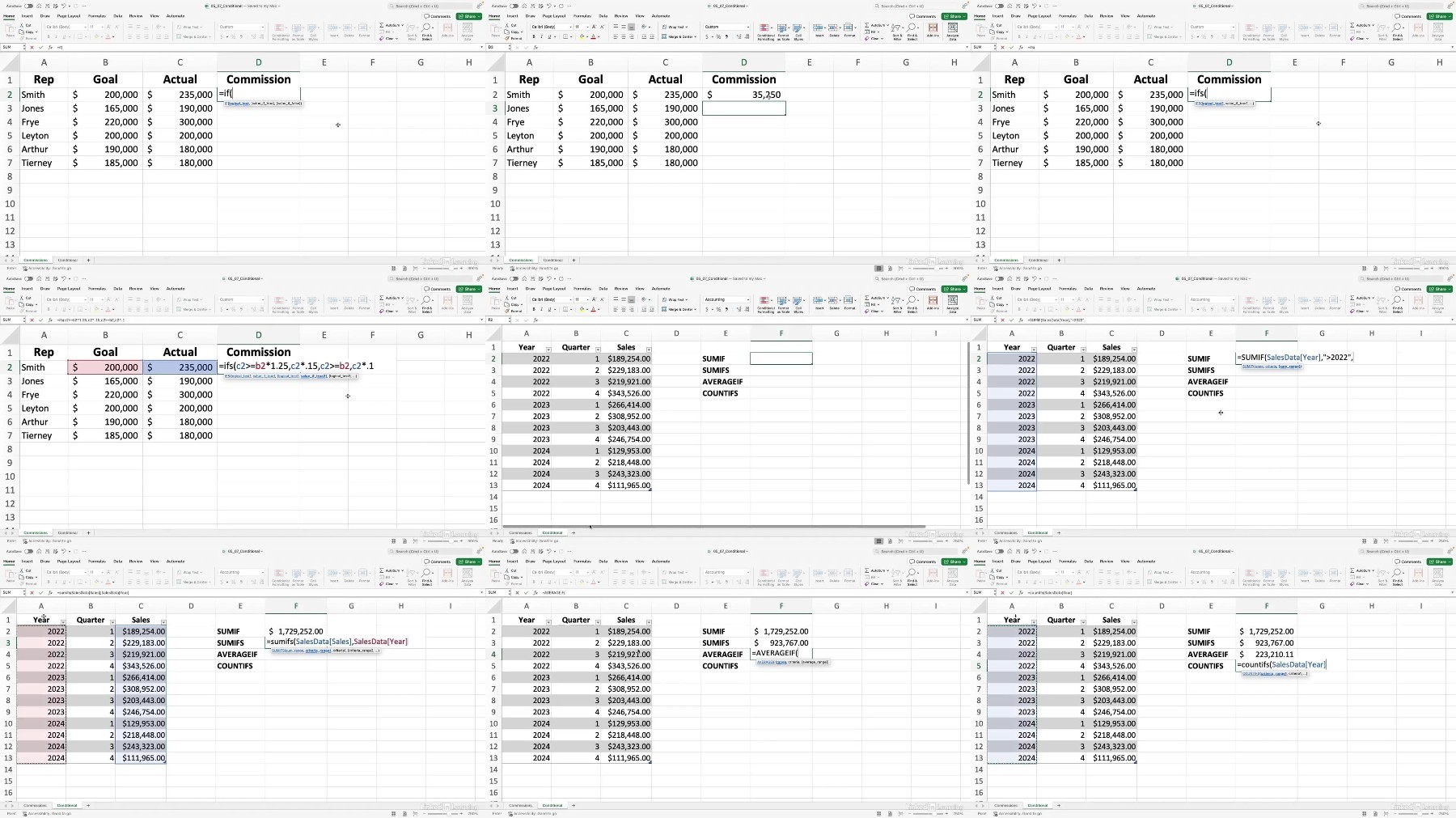
Task: Click Wrap Text in the window showing 35,250 commission
Action: click(675, 27)
